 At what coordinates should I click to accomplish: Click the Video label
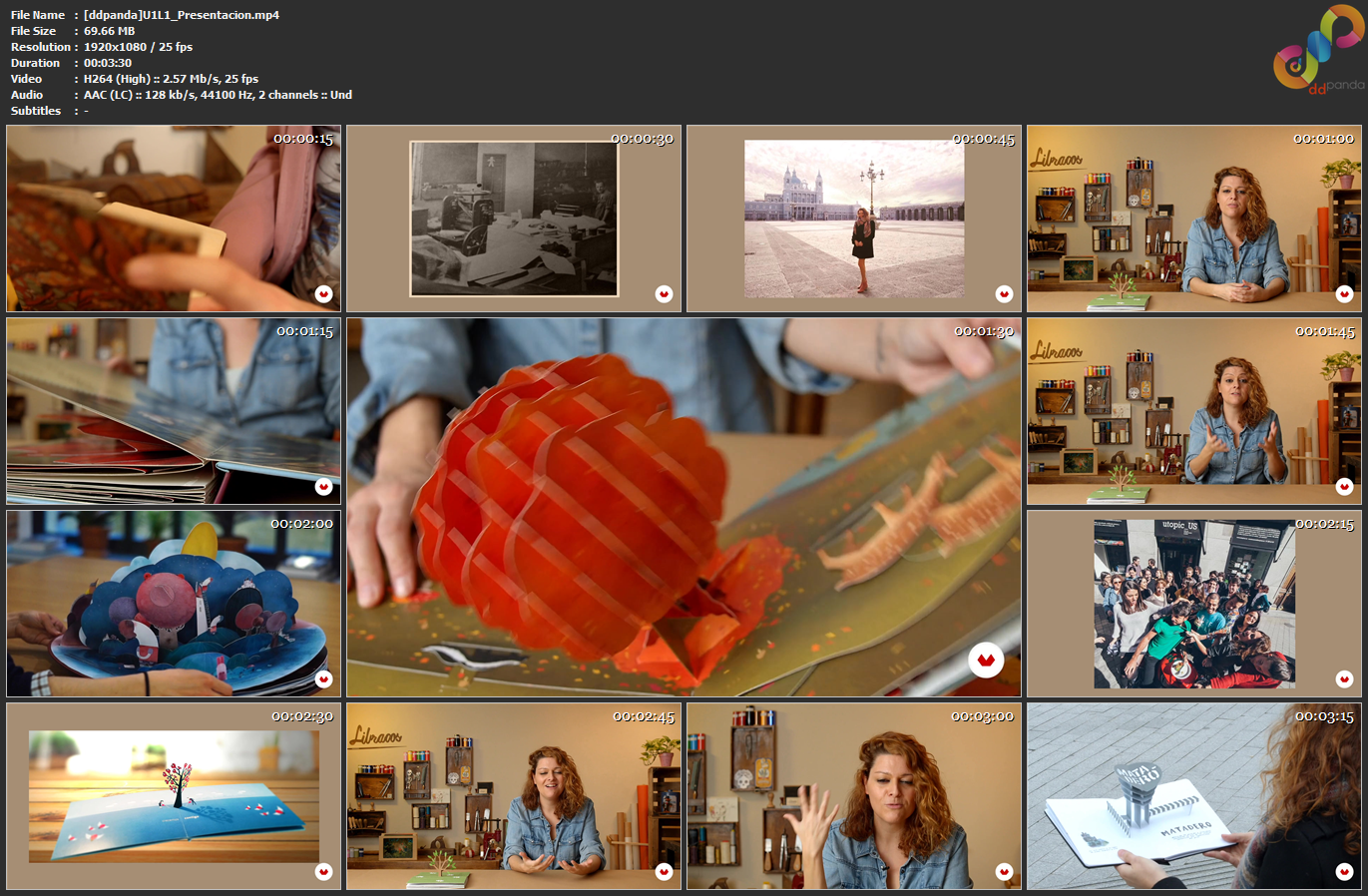[27, 79]
